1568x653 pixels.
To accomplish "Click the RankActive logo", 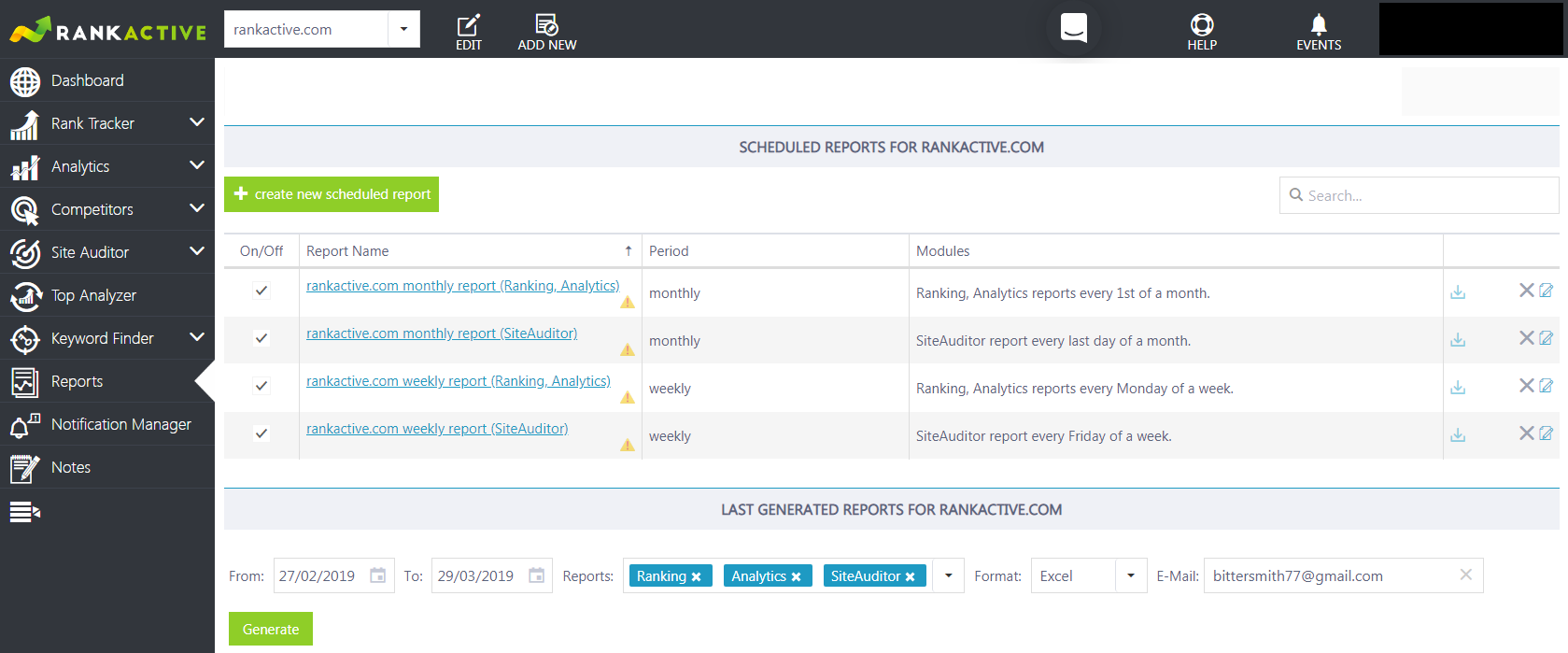I will point(107,30).
